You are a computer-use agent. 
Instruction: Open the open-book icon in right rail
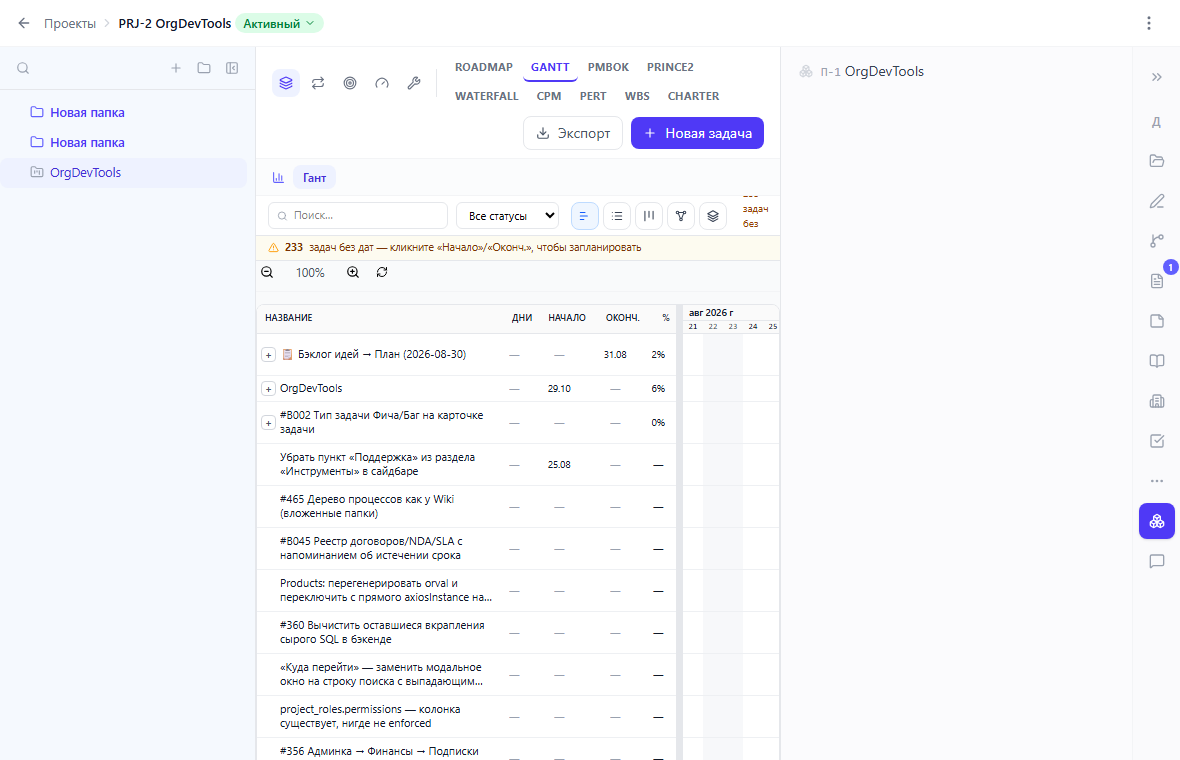point(1157,361)
